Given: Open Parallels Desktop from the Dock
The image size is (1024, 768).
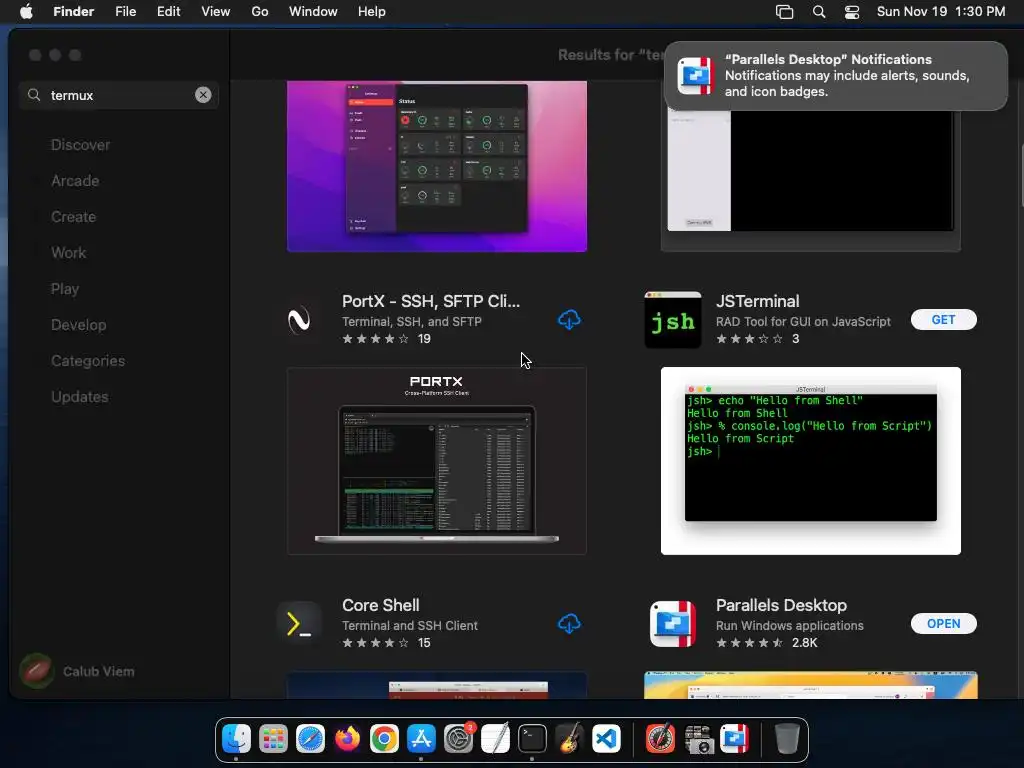Looking at the screenshot, I should (735, 739).
